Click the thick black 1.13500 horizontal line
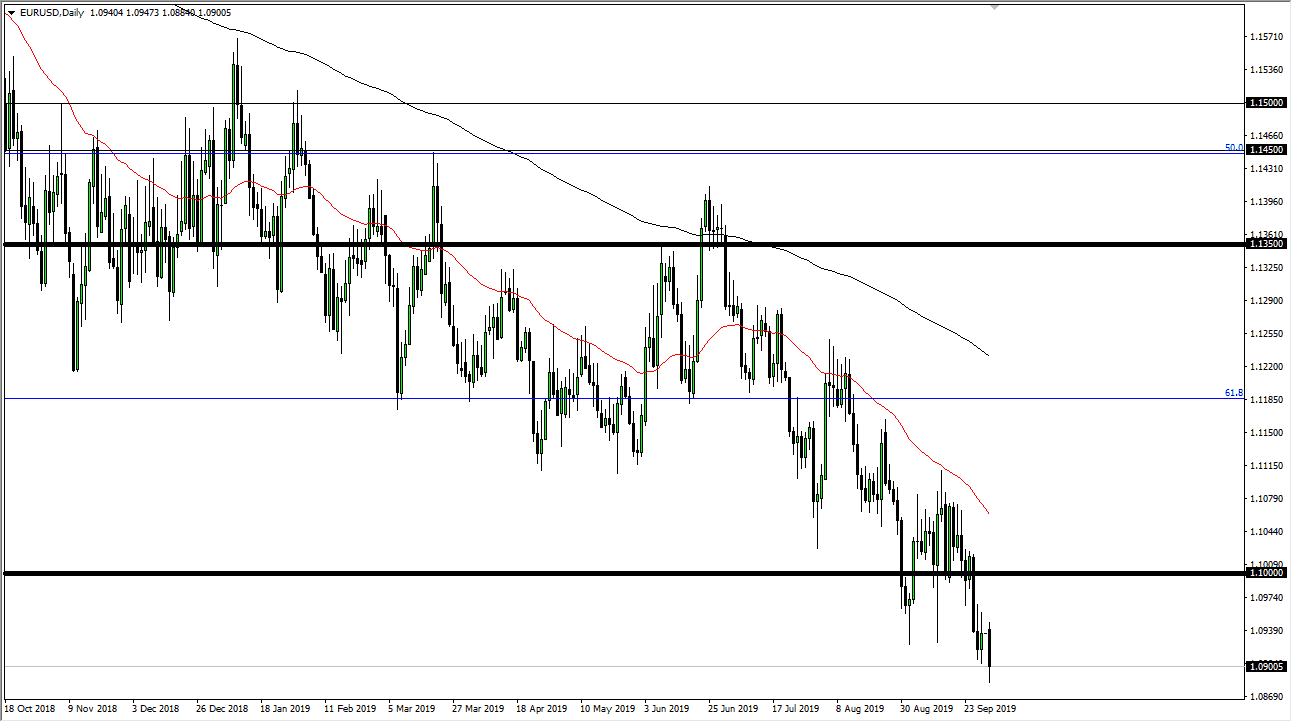The width and height of the screenshot is (1292, 722). point(600,243)
